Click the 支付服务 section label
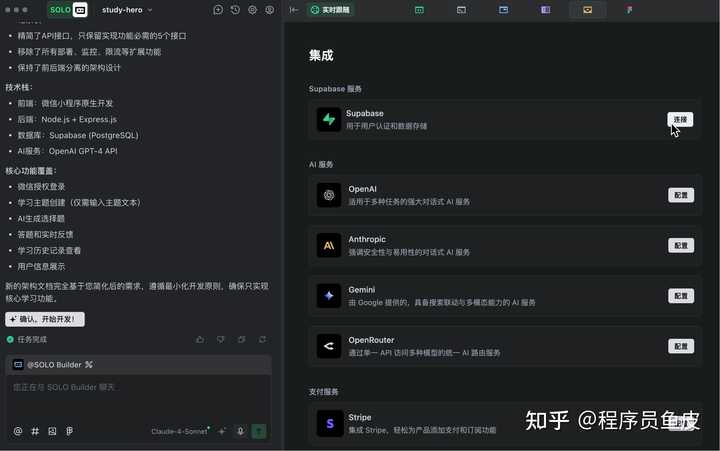Image resolution: width=720 pixels, height=451 pixels. 324,392
